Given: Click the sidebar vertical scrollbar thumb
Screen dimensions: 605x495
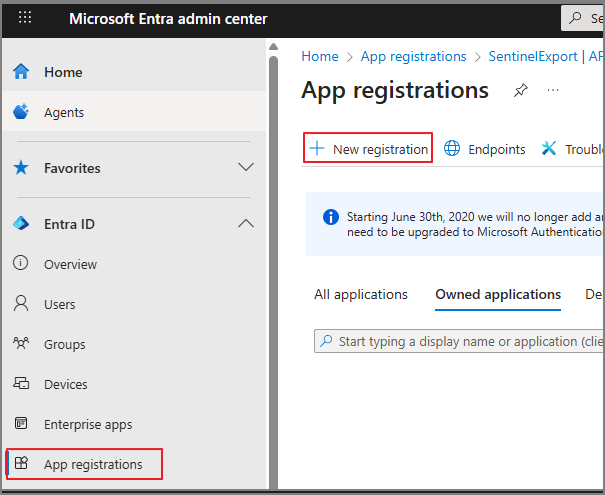Looking at the screenshot, I should [274, 272].
